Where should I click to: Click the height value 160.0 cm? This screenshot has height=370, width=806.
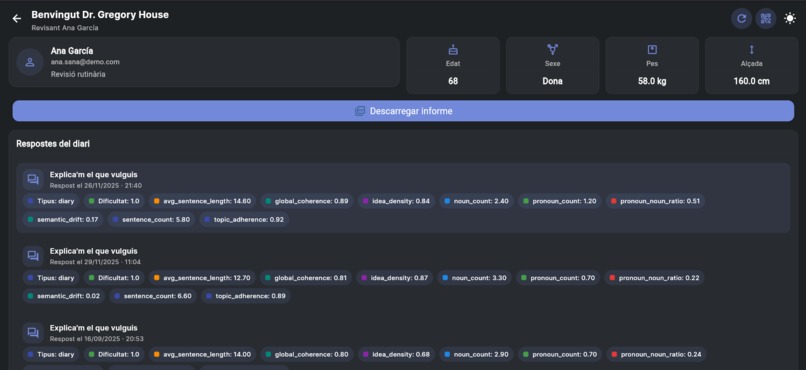752,81
